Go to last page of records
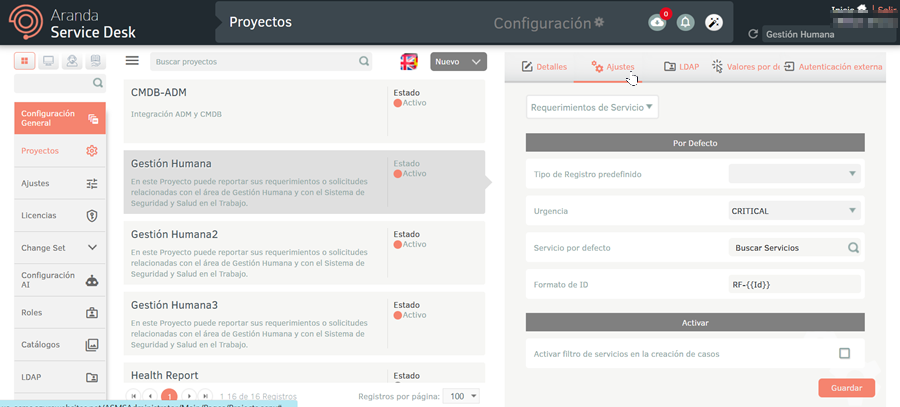Screen dimensions: 900x407 [x=205, y=396]
